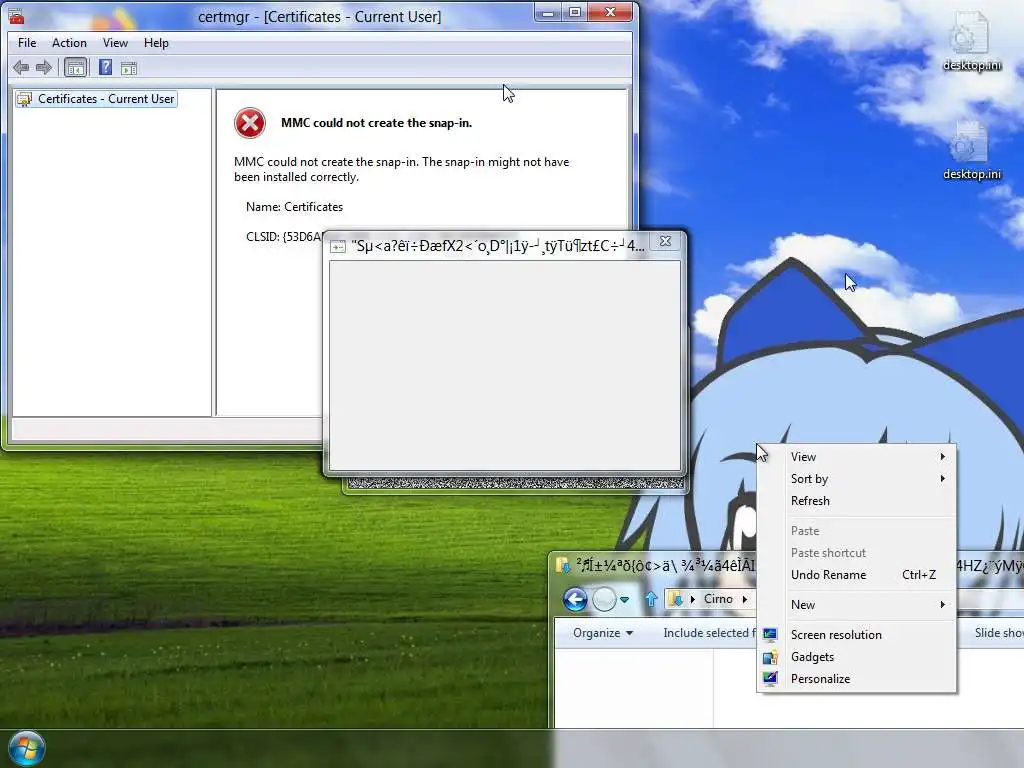Screen dimensions: 1024x768
Task: Click the Forward arrow in certmgr toolbar
Action: (x=44, y=67)
